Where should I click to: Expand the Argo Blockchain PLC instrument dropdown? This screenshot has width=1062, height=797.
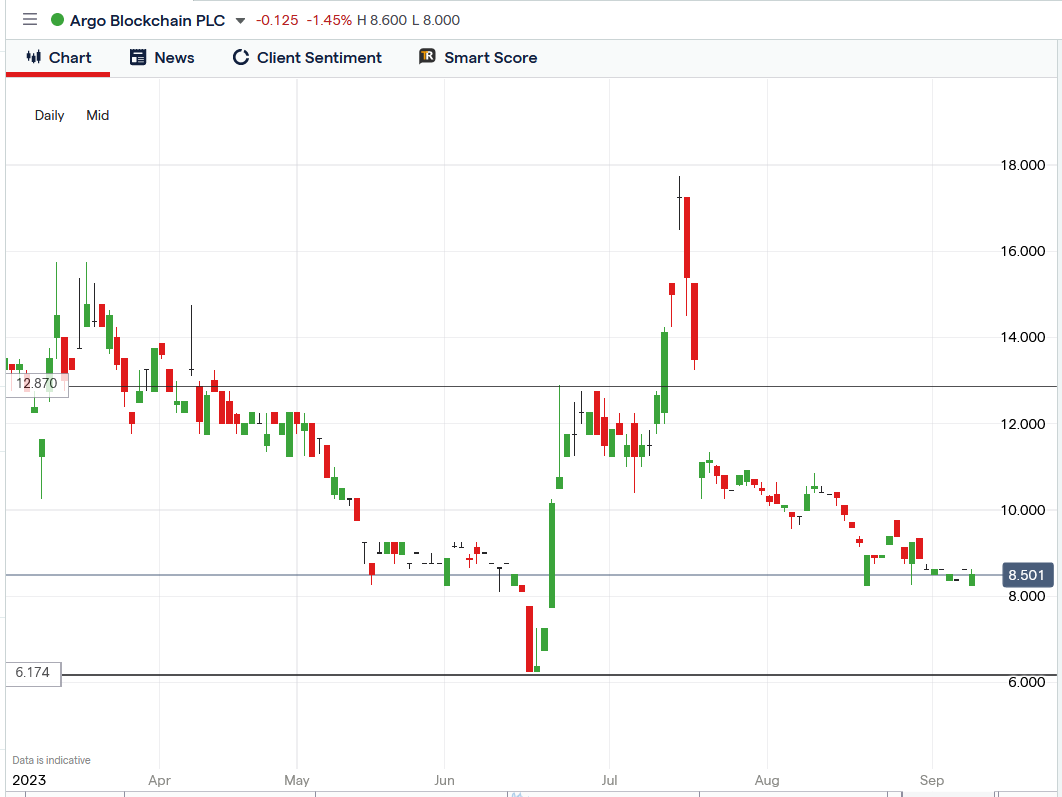click(240, 21)
